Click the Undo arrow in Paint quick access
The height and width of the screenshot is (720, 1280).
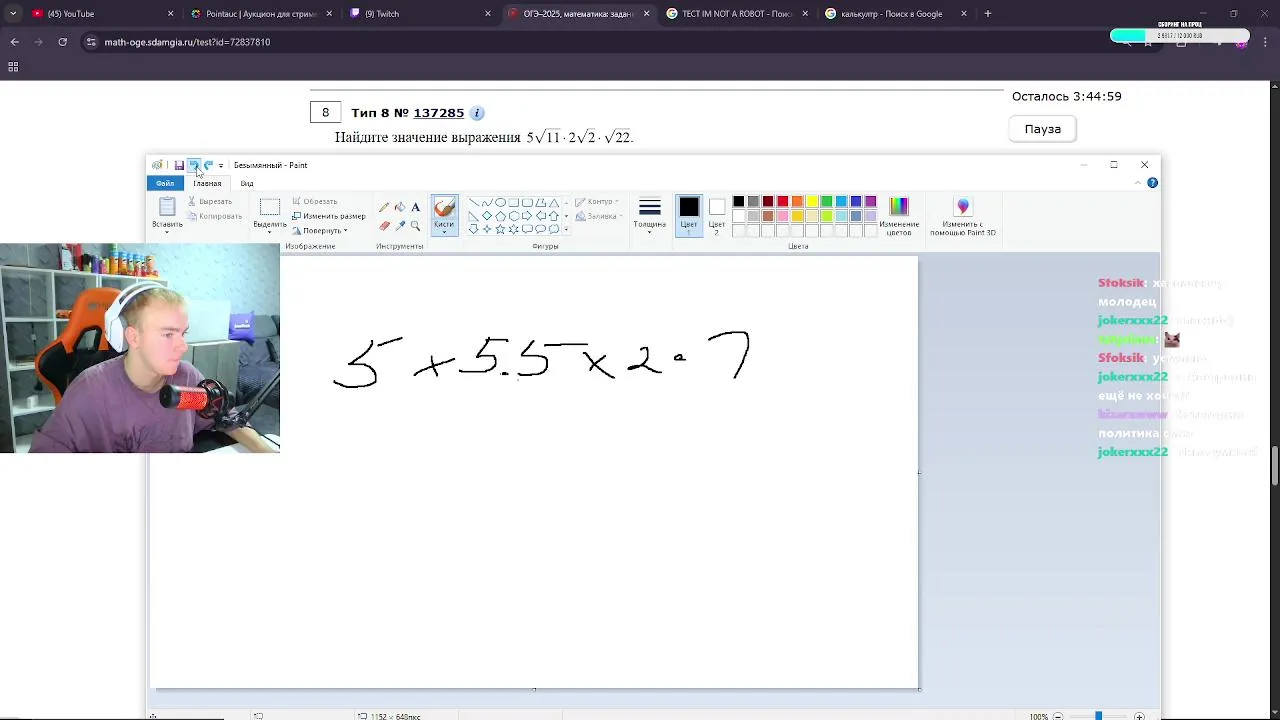tap(194, 165)
